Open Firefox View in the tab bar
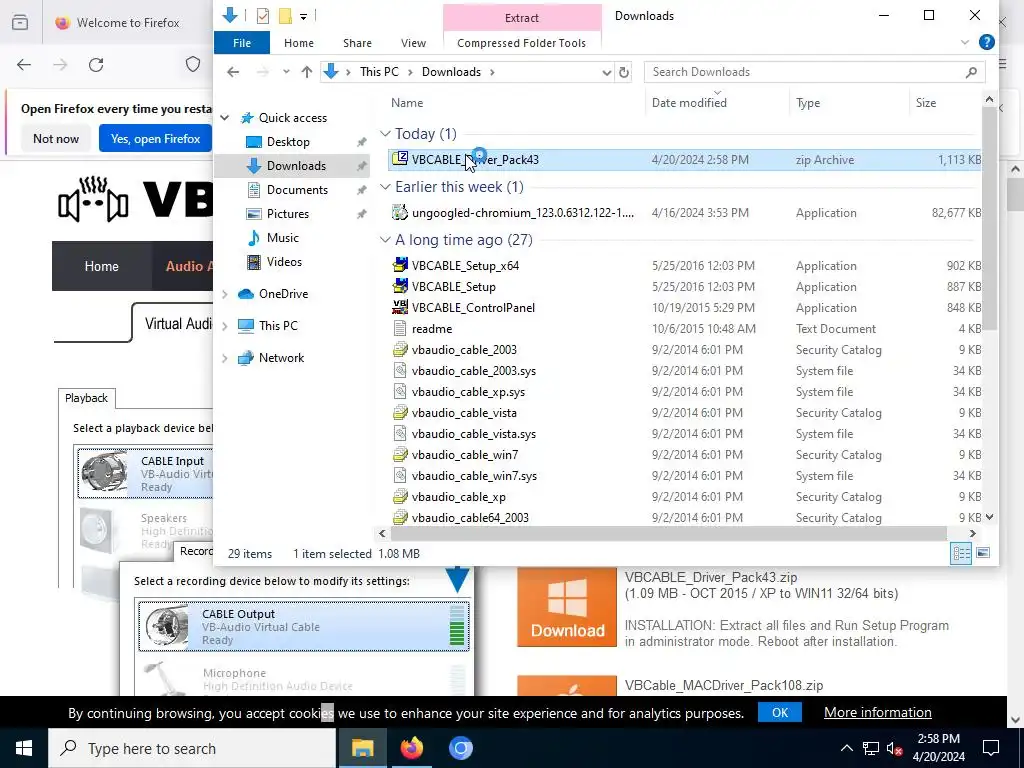 point(20,22)
